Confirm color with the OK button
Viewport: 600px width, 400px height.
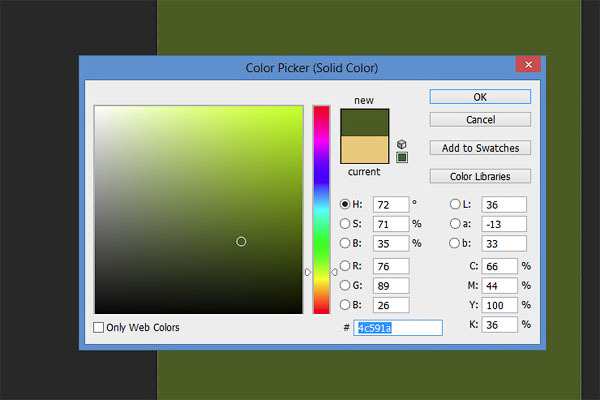click(480, 97)
